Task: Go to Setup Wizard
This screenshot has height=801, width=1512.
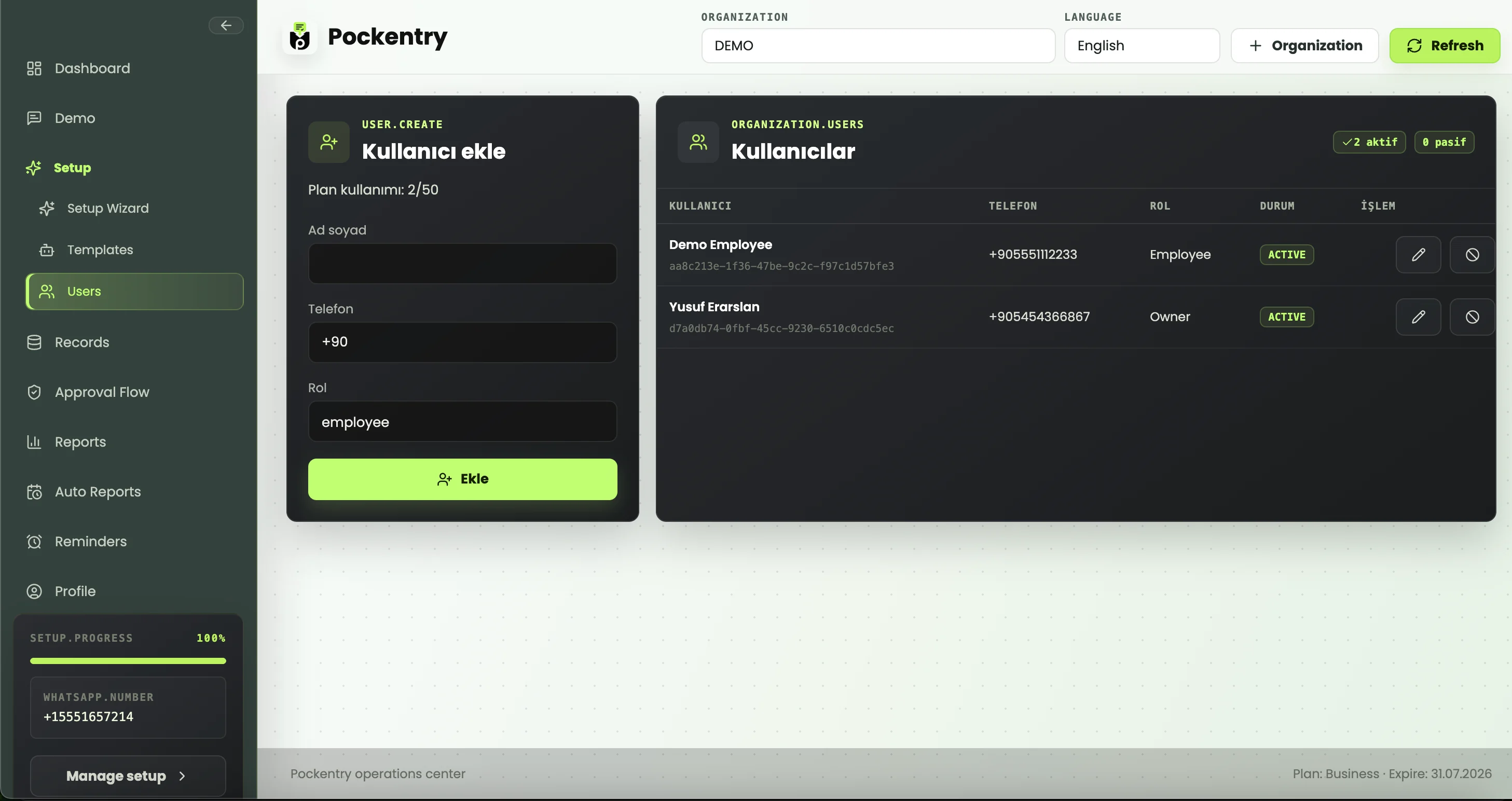Action: point(134,209)
